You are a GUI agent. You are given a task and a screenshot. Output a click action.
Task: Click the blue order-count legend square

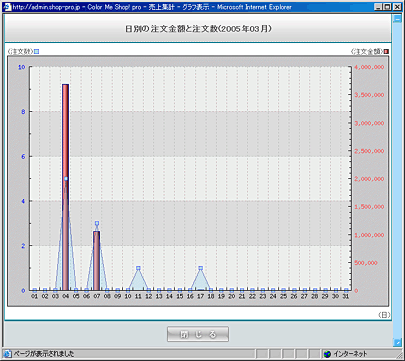pos(37,51)
